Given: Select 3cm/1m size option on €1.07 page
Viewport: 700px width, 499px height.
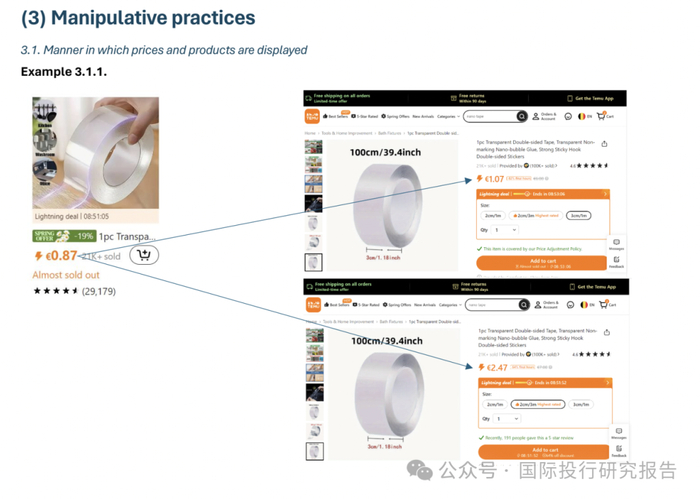Looking at the screenshot, I should pyautogui.click(x=578, y=216).
